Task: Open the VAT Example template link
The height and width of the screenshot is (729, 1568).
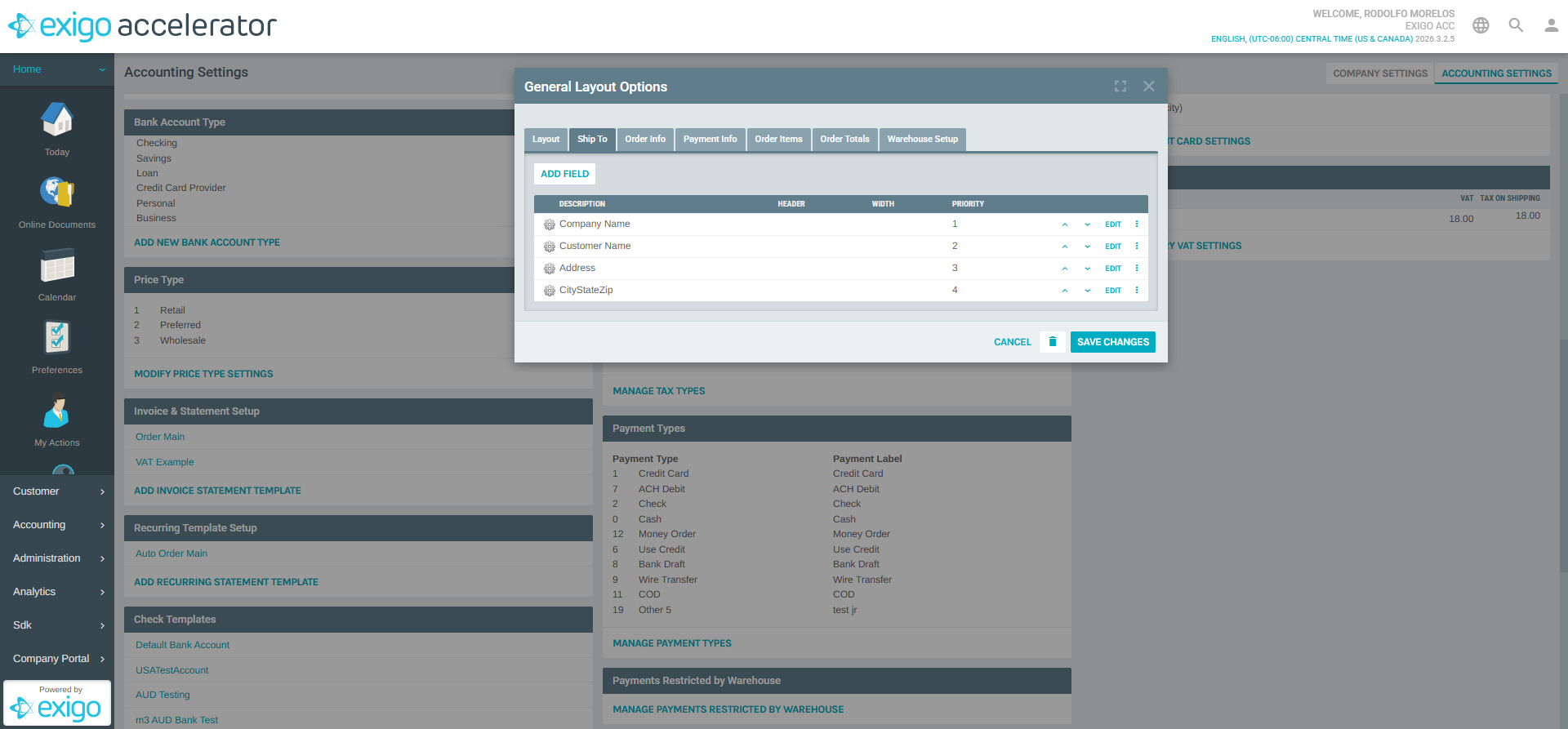Action: click(x=165, y=462)
